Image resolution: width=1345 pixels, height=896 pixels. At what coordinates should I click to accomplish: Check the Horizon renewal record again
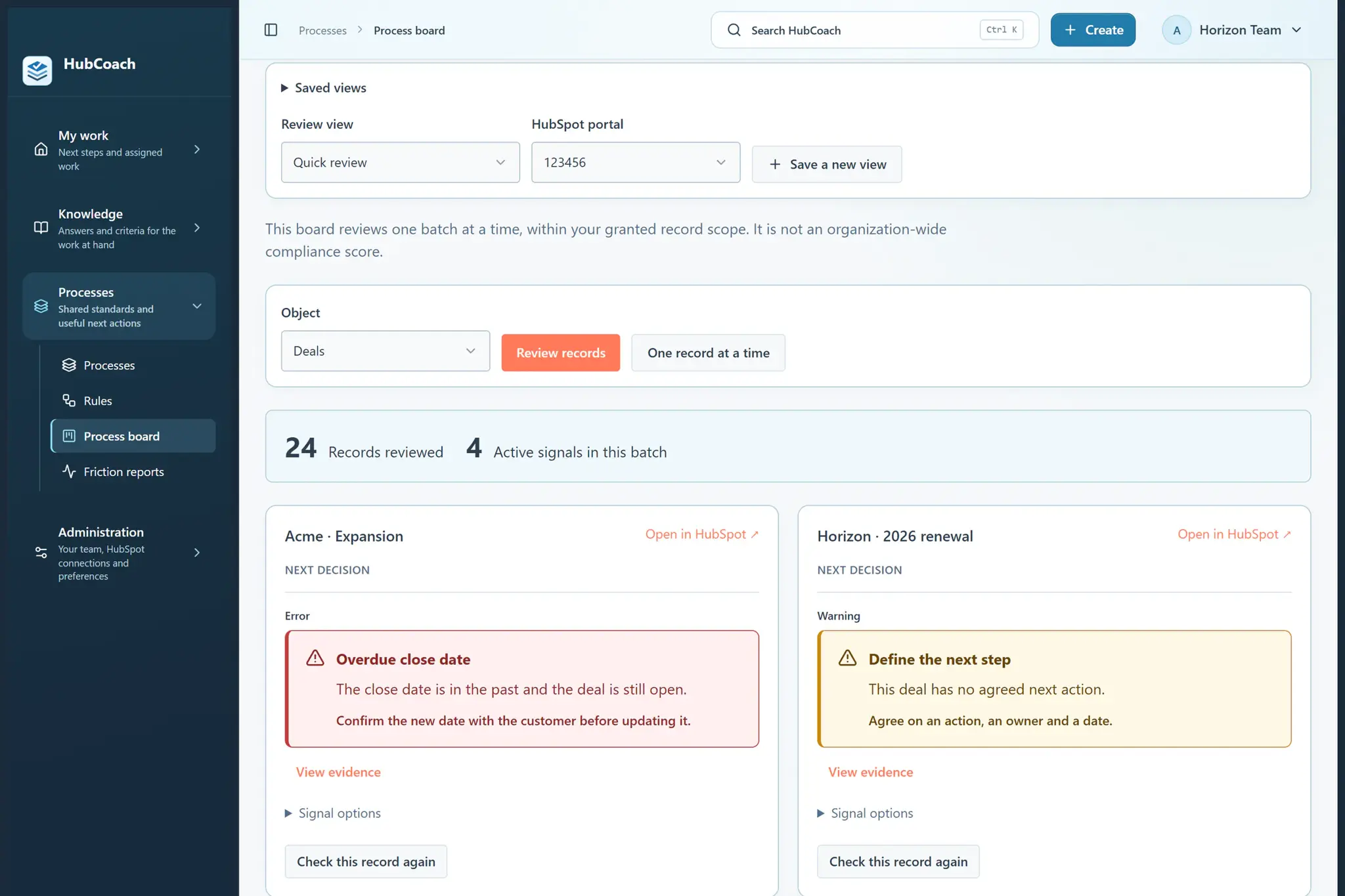click(898, 861)
